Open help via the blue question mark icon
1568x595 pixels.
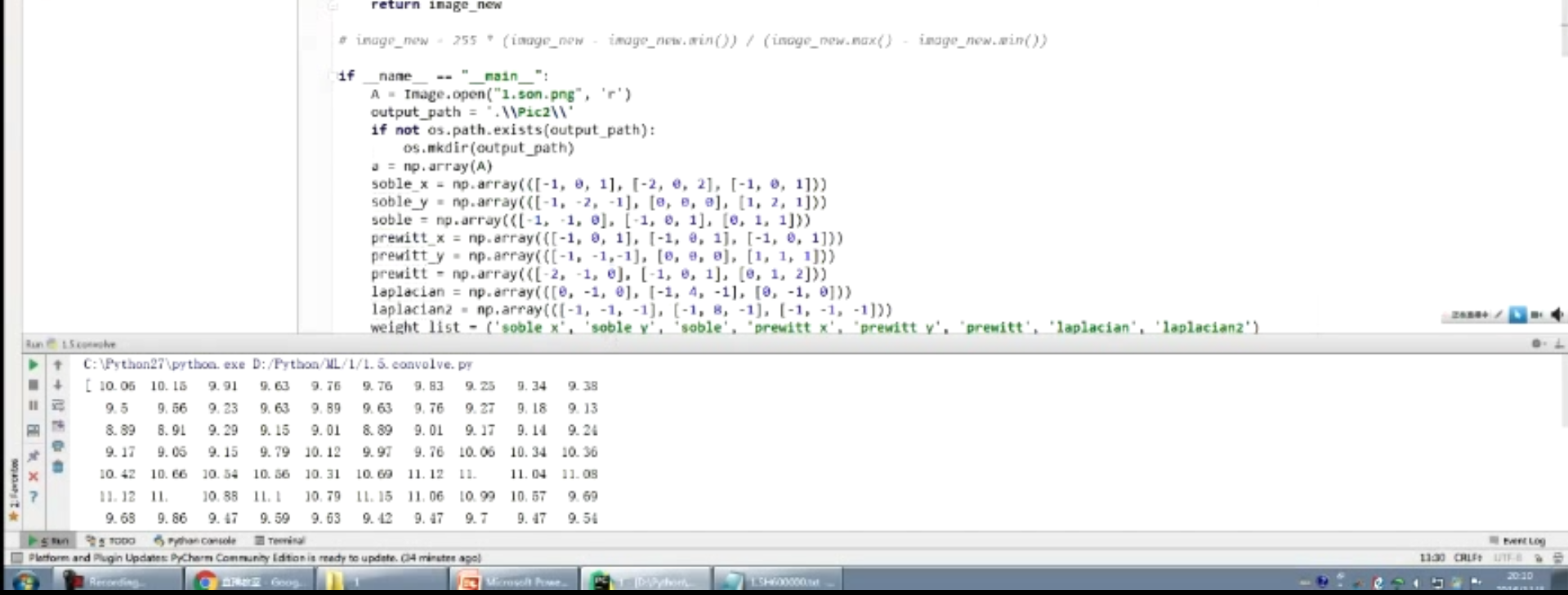(x=33, y=497)
